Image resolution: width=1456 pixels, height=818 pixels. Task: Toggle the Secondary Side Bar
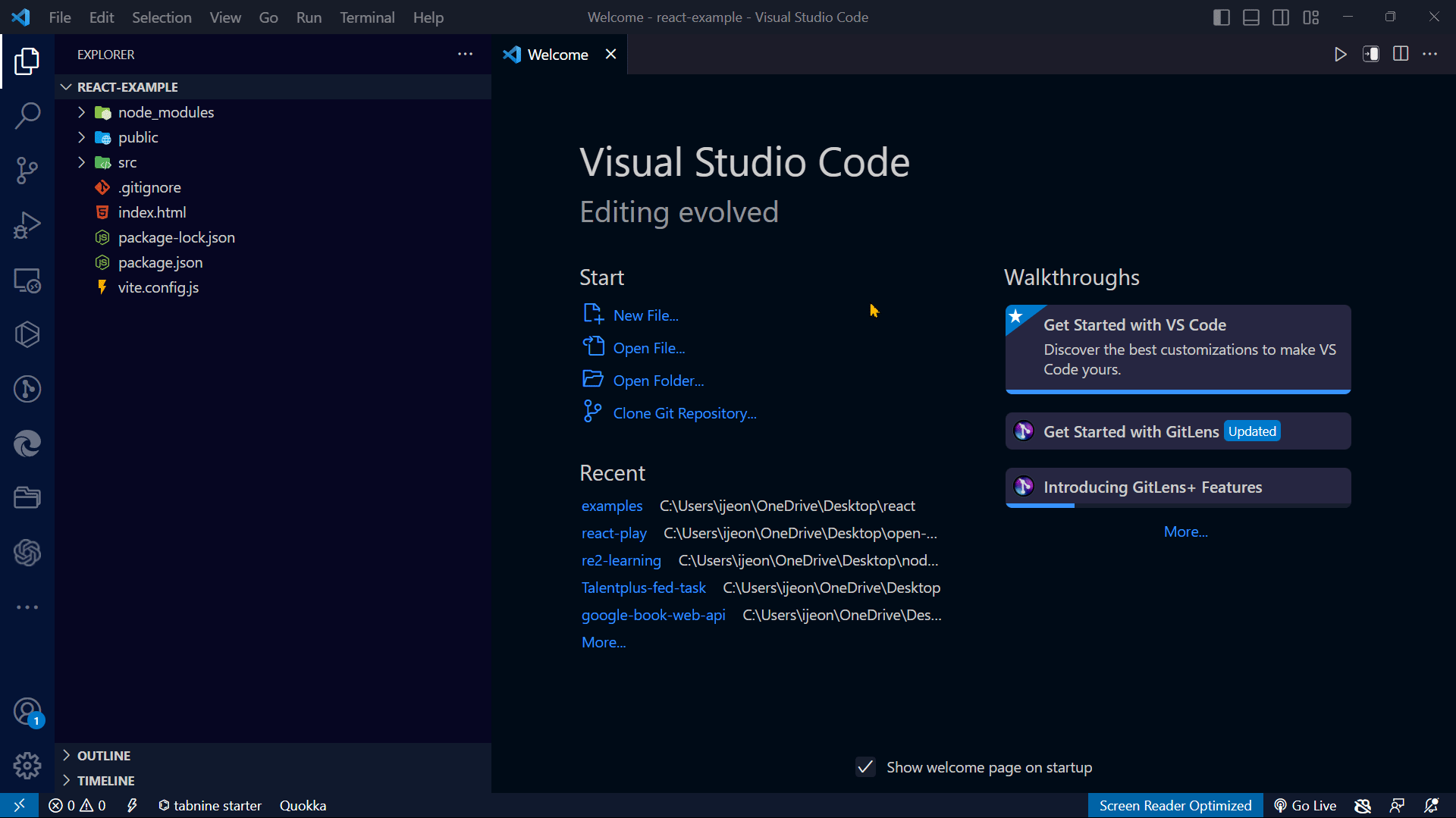(1281, 17)
